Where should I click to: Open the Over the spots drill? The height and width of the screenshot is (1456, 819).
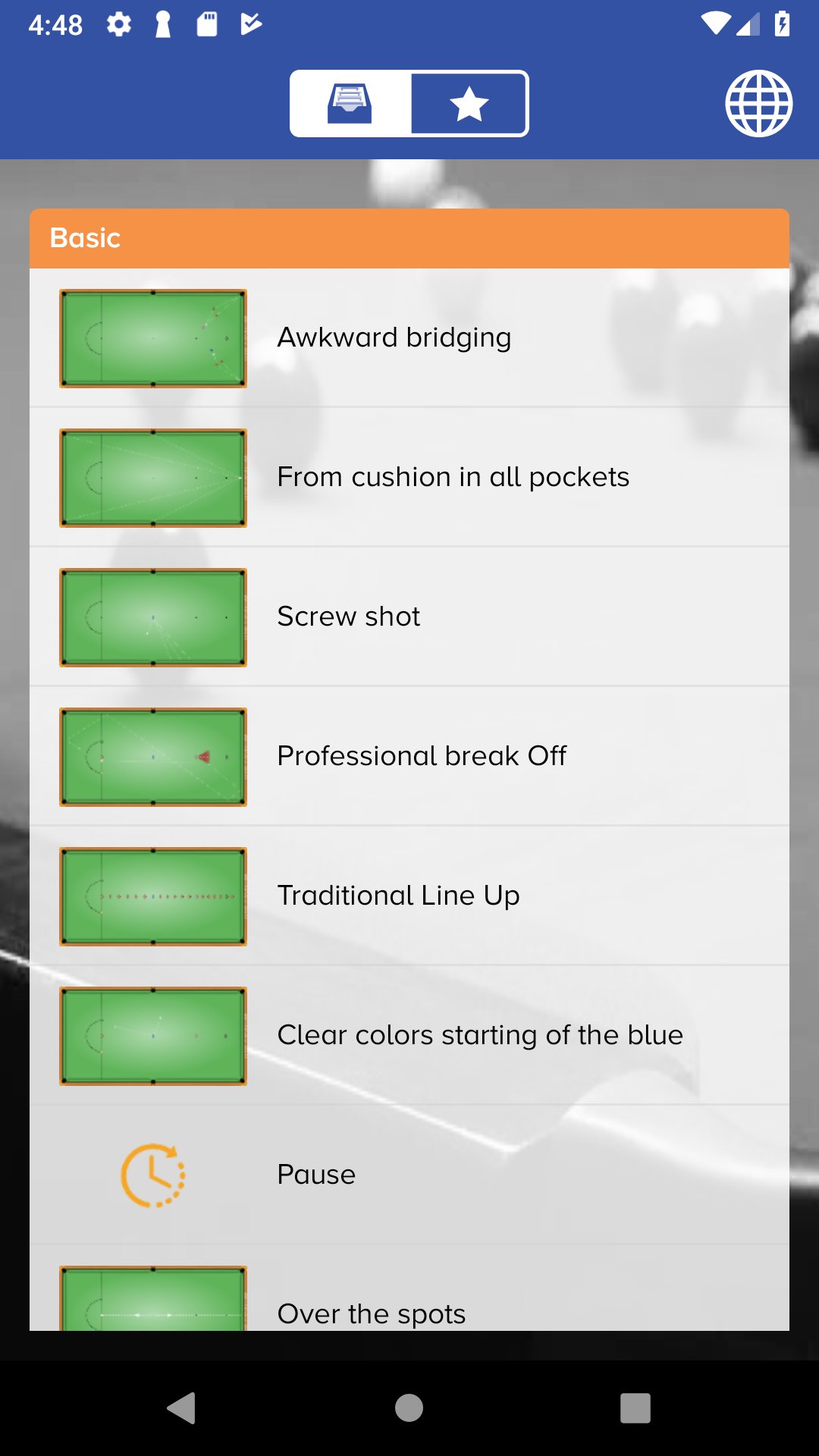tap(371, 1313)
